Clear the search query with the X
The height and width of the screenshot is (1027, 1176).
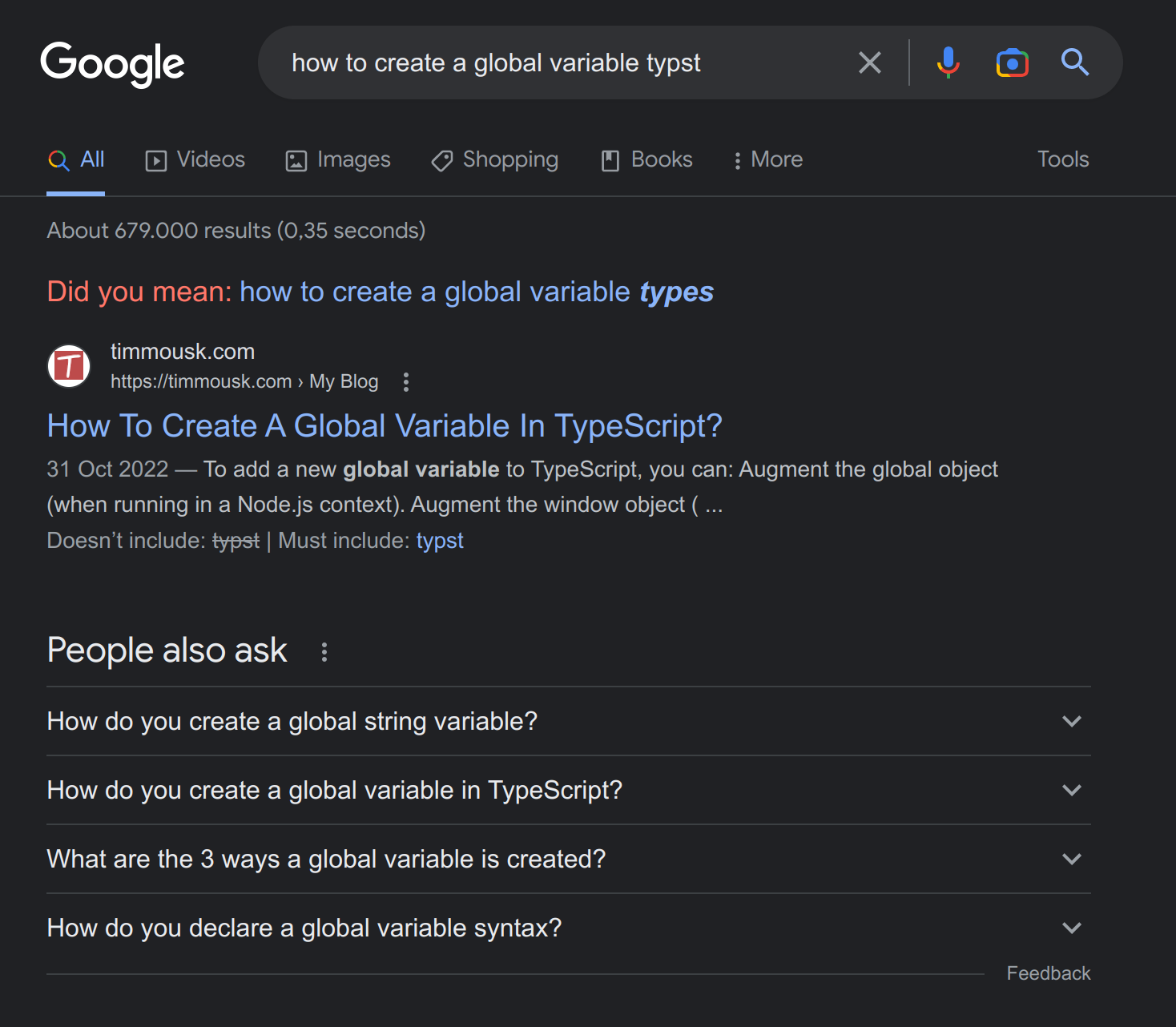869,62
